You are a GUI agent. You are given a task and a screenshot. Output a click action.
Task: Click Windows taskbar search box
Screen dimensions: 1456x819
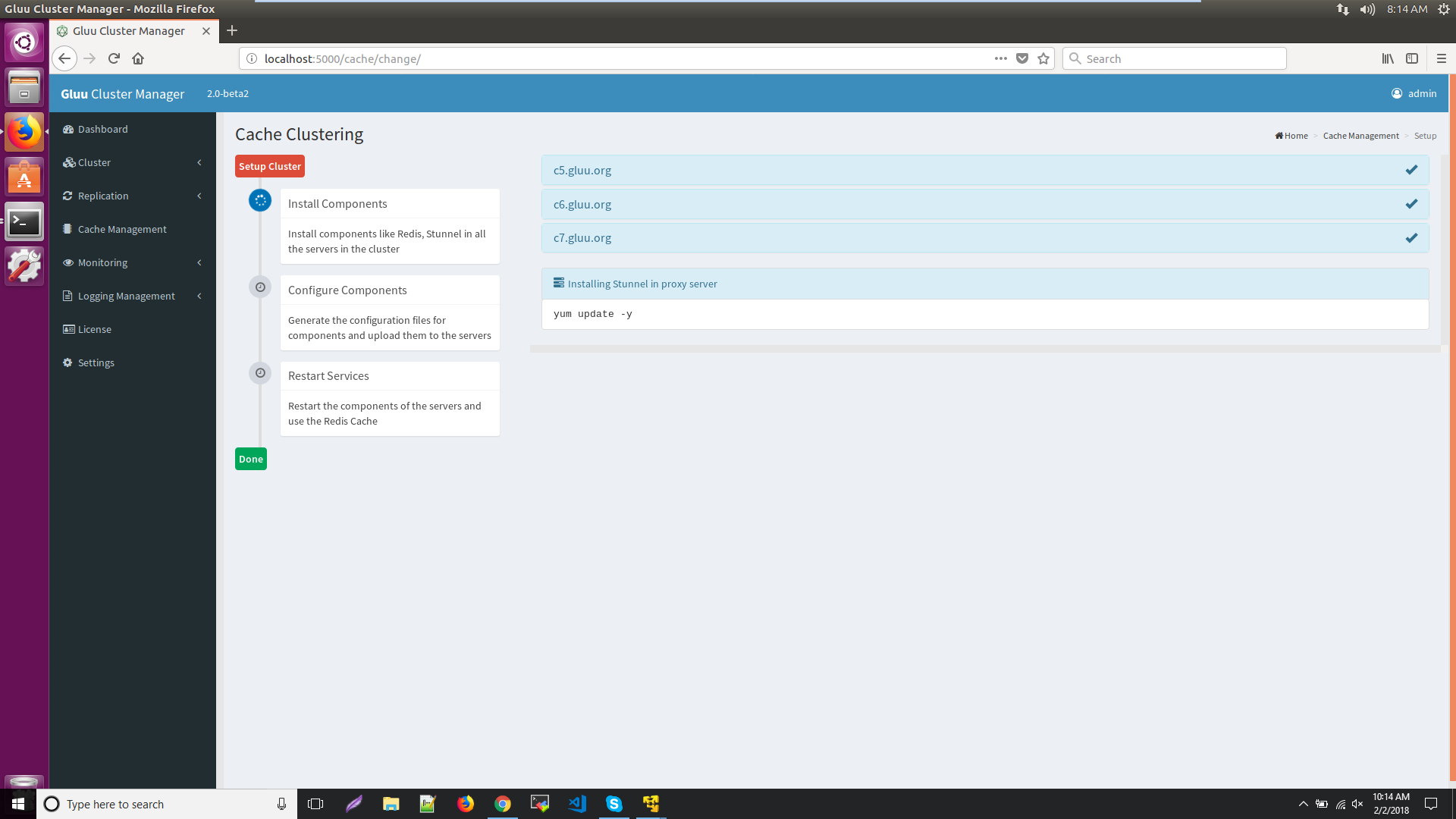click(x=167, y=804)
